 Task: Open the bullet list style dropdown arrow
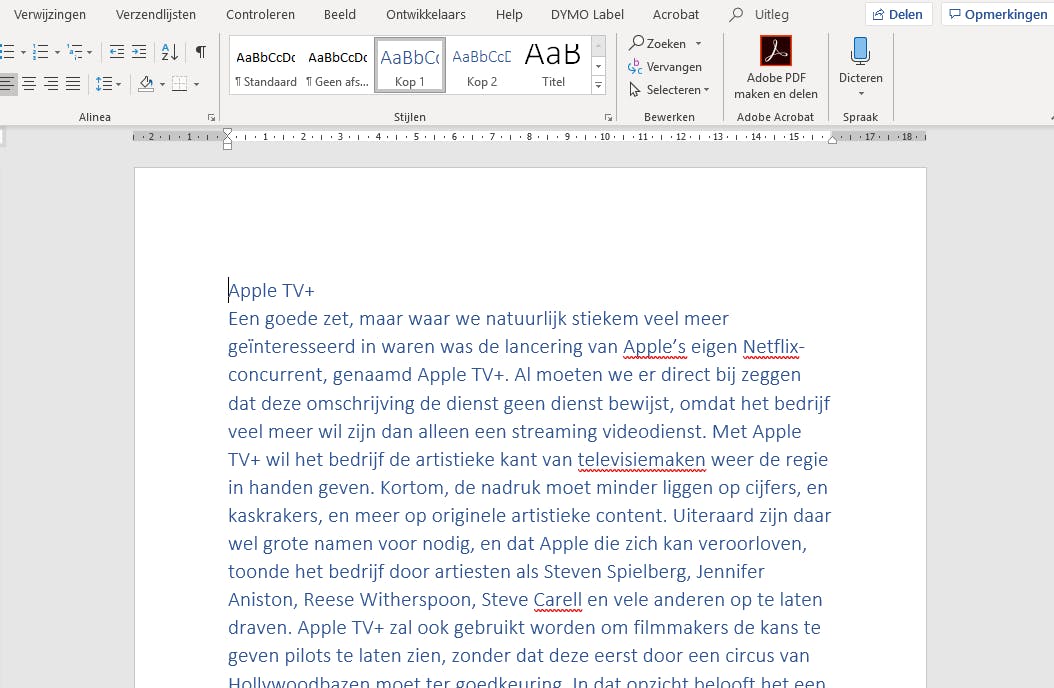tap(24, 52)
